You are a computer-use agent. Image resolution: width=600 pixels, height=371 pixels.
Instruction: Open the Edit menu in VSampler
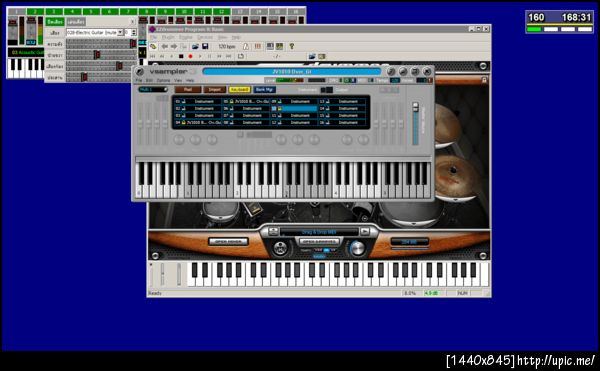point(149,80)
